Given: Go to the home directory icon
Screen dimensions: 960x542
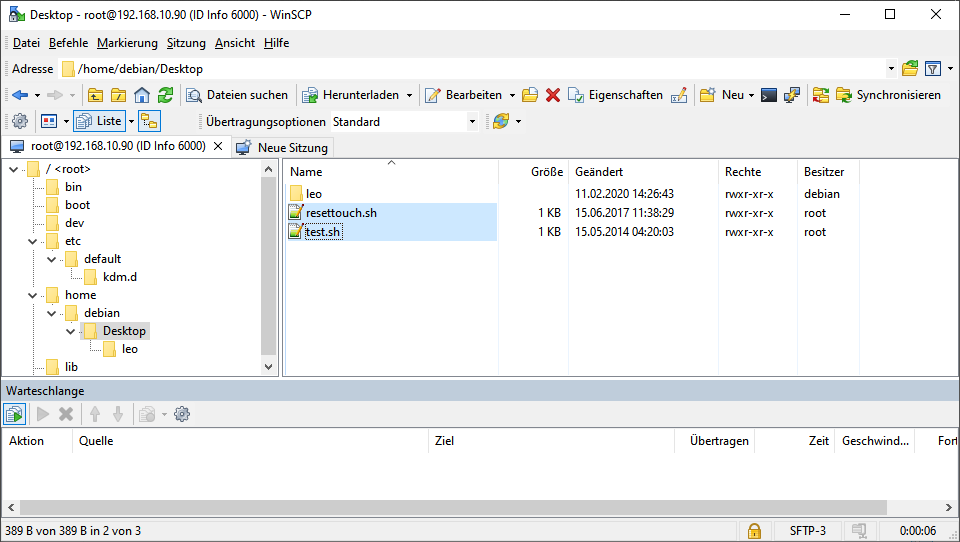Looking at the screenshot, I should click(x=142, y=95).
